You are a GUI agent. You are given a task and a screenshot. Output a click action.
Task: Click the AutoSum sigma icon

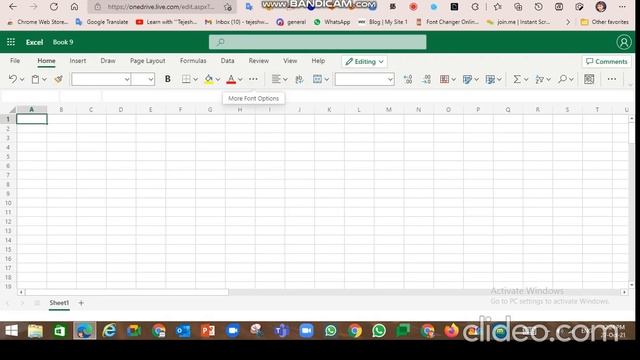(x=517, y=79)
